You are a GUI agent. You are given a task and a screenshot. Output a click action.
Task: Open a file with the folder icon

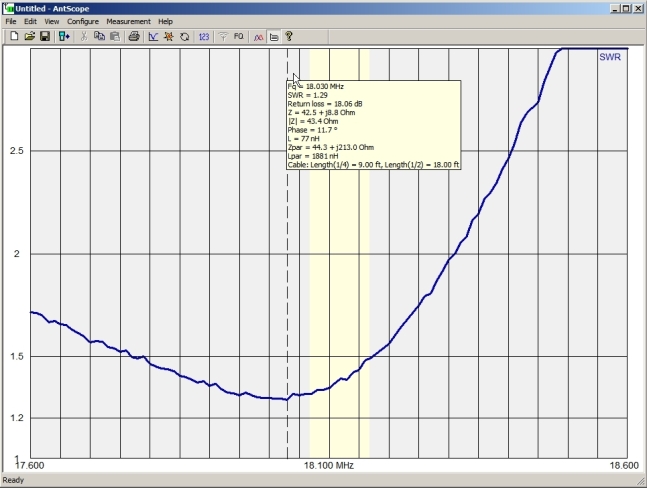pyautogui.click(x=29, y=37)
